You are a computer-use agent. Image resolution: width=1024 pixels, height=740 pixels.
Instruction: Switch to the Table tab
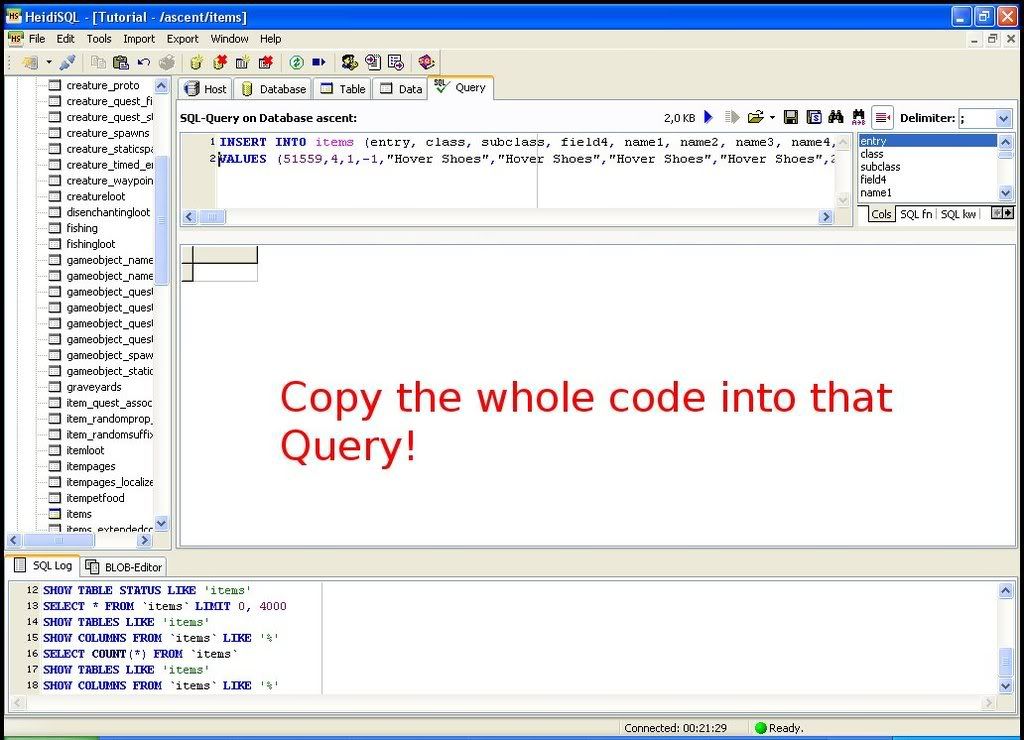click(x=342, y=89)
